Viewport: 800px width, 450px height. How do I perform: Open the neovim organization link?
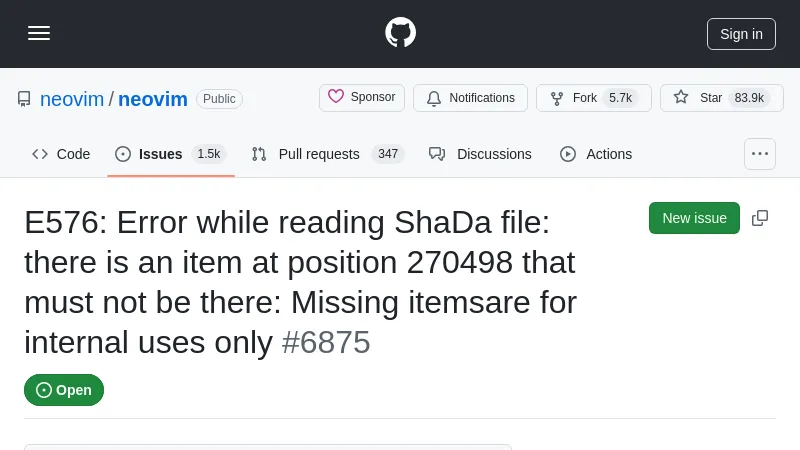click(72, 99)
